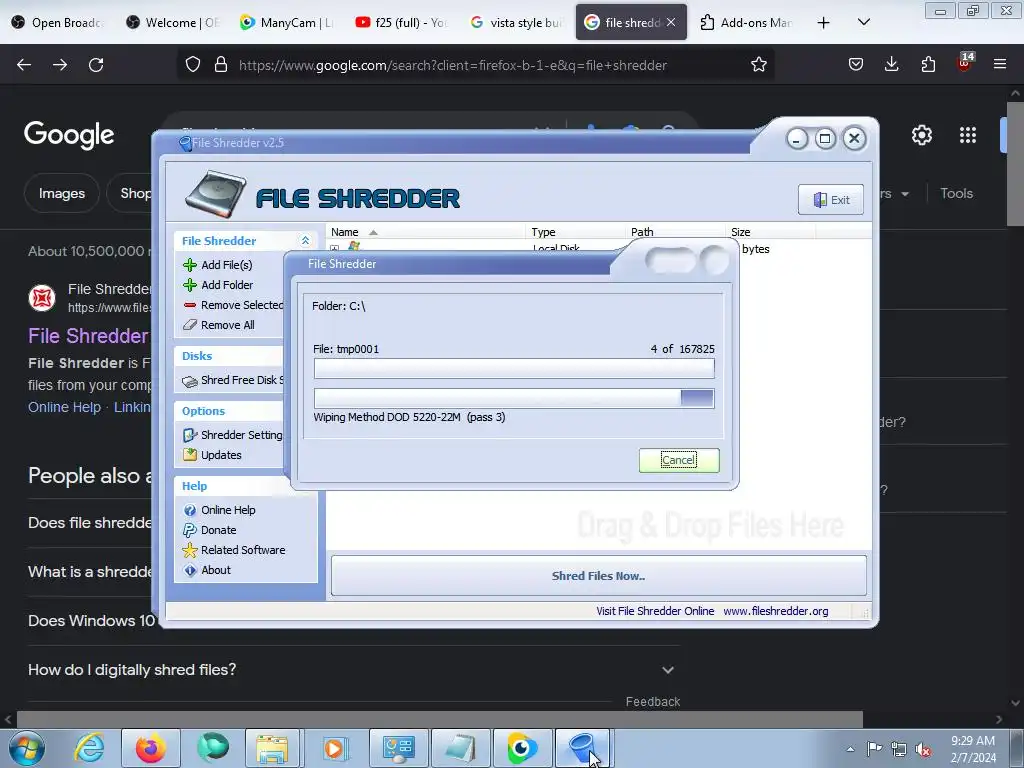This screenshot has height=768, width=1024.
Task: Click the Online Help question mark icon
Action: click(189, 510)
